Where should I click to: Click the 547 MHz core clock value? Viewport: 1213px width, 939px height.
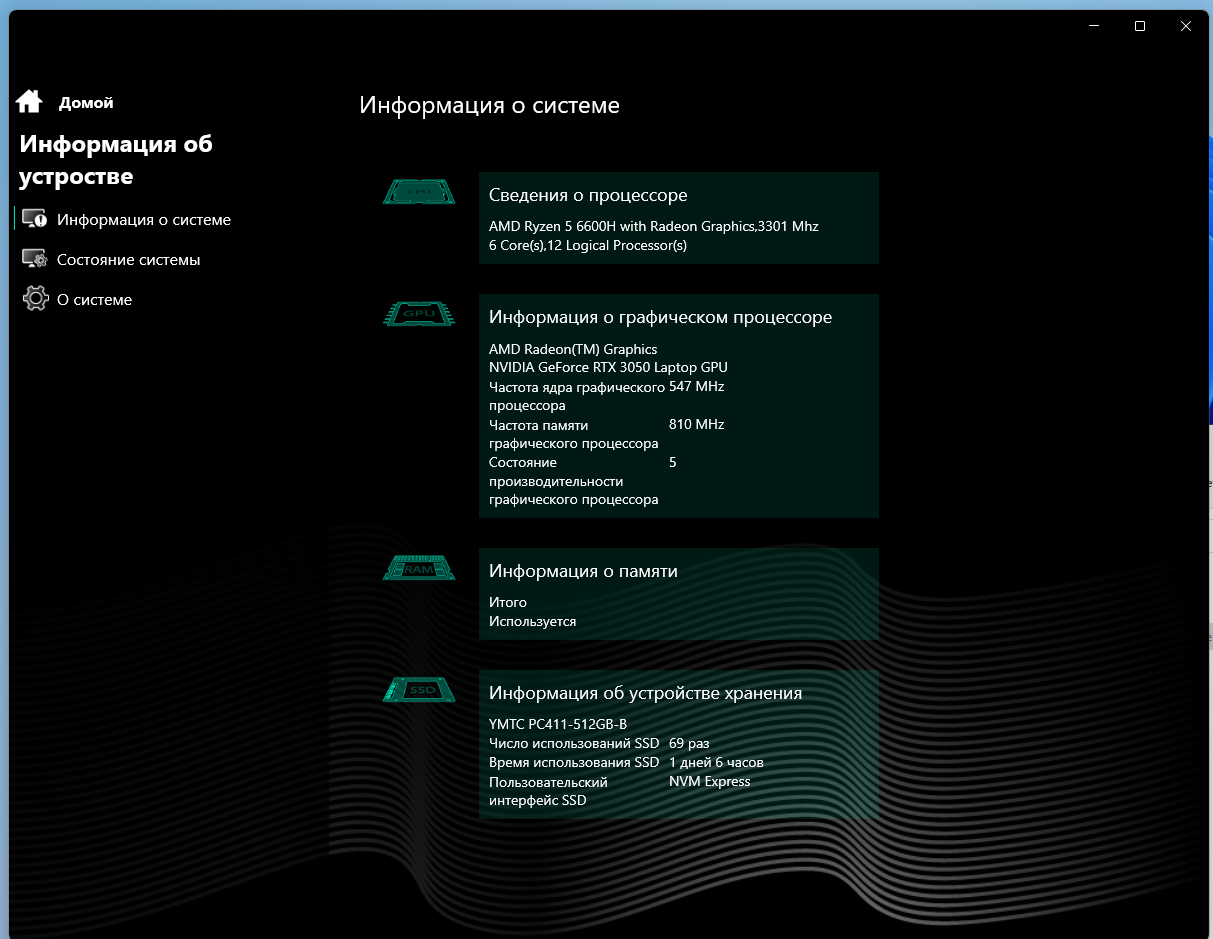pyautogui.click(x=697, y=386)
